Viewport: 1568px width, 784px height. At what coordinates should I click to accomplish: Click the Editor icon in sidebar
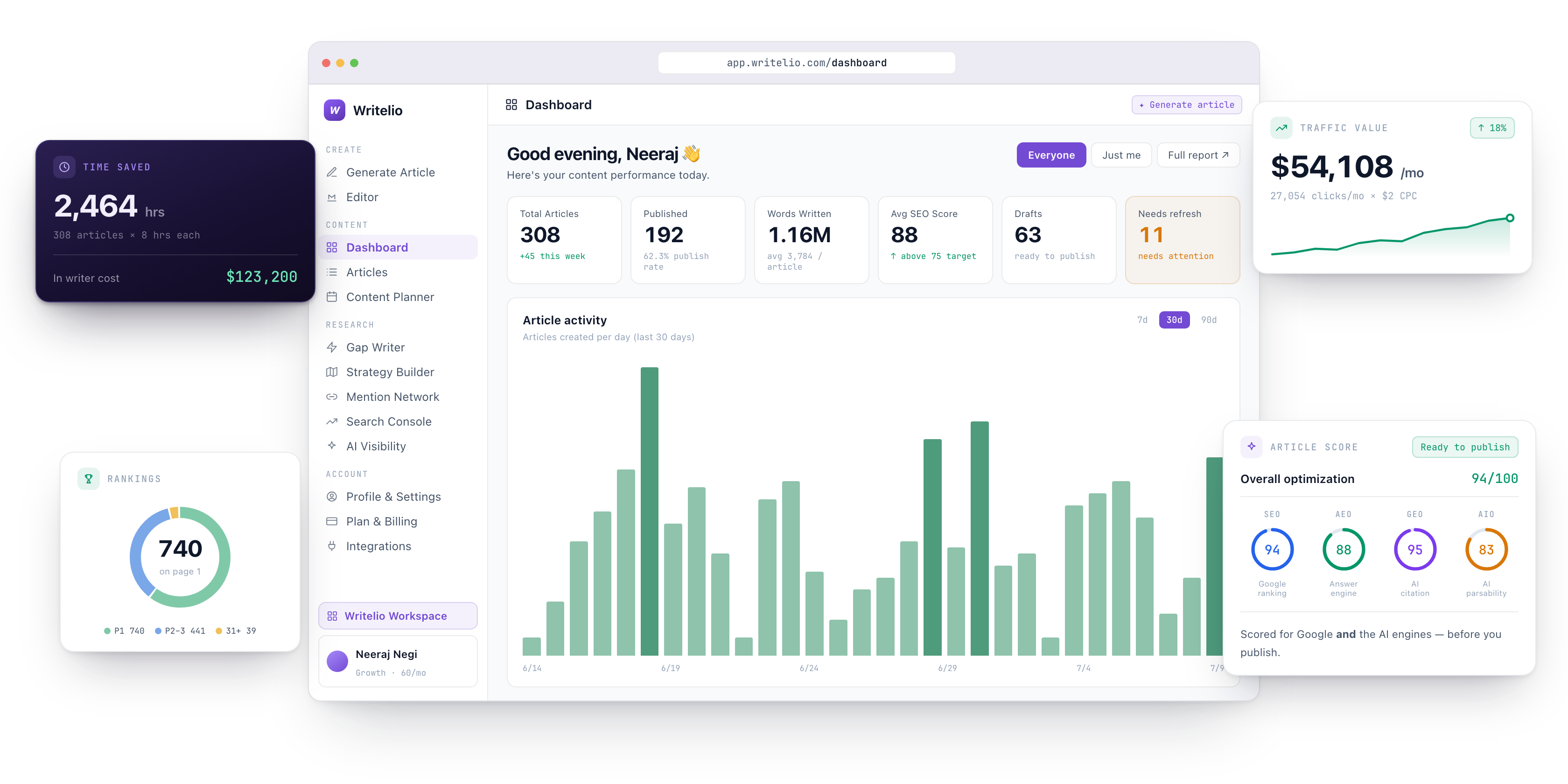[x=332, y=197]
